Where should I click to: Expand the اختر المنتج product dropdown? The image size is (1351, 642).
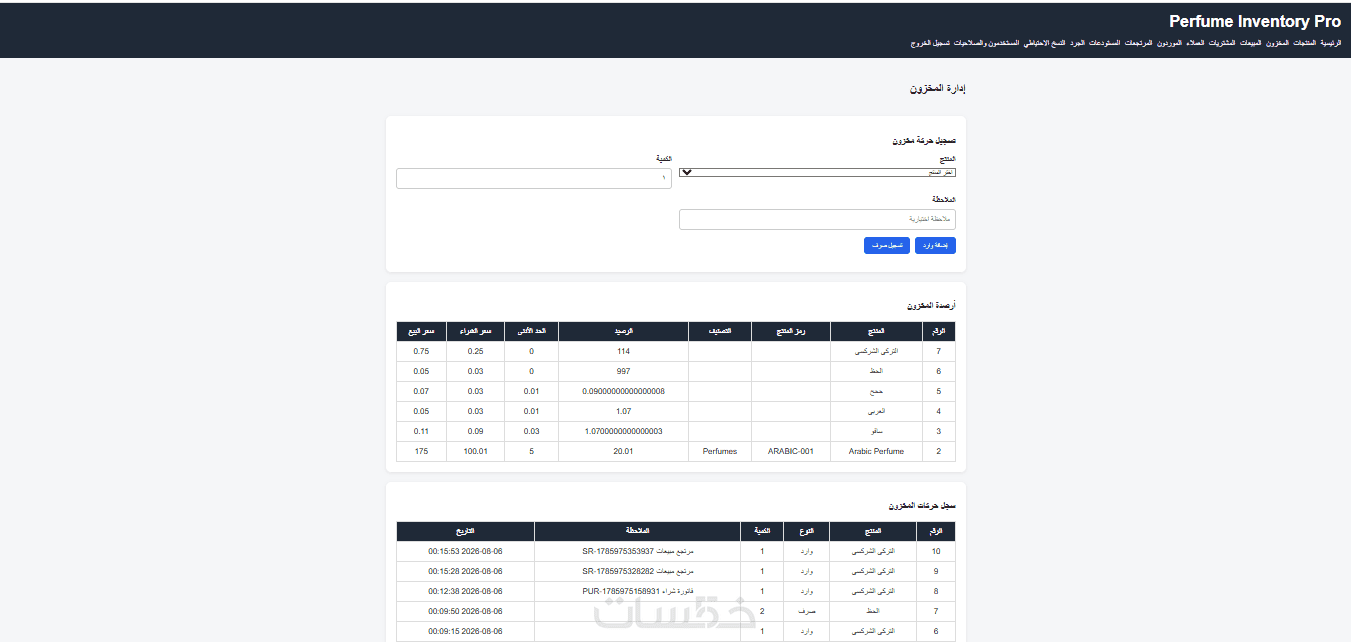817,172
